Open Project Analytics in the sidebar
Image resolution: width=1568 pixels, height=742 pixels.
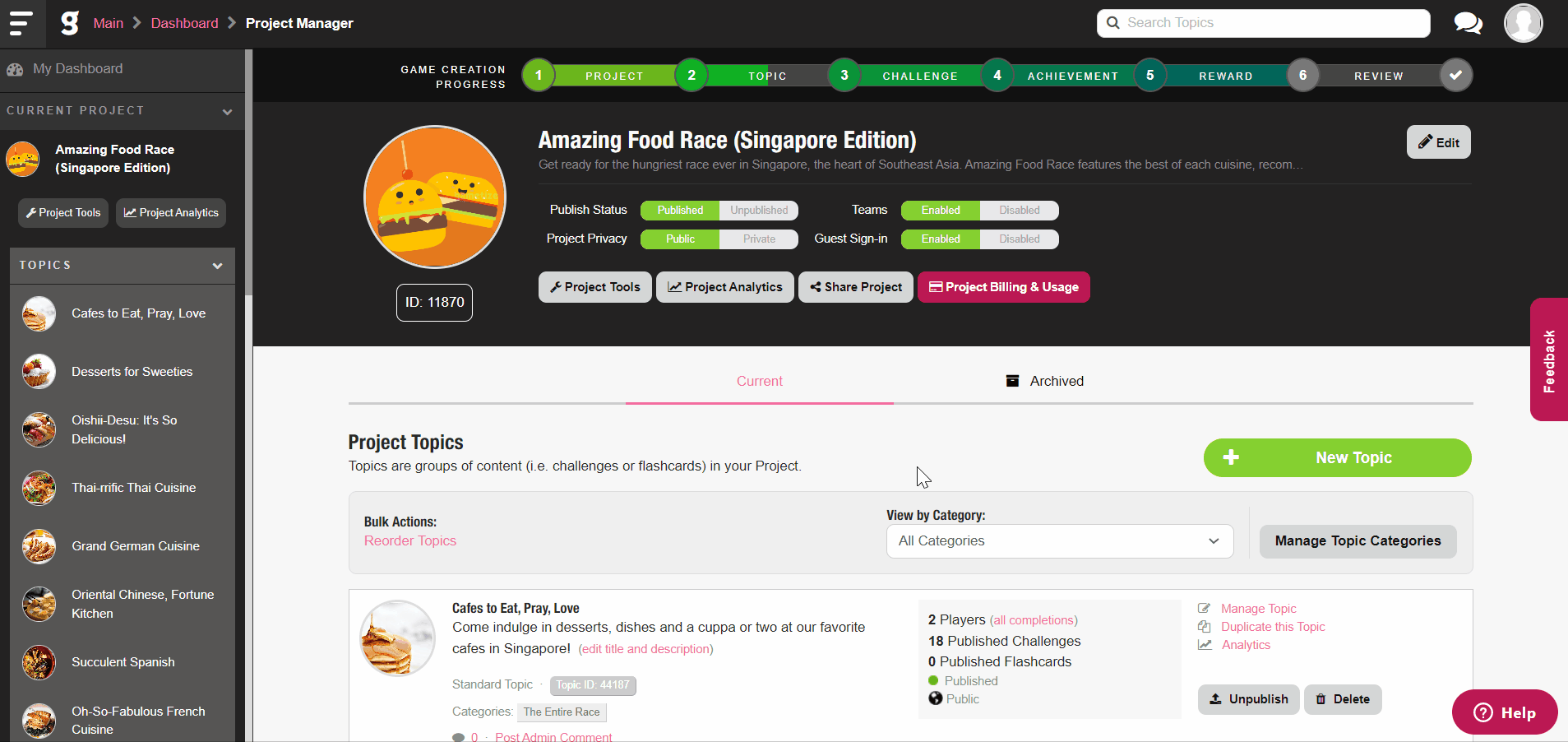[x=171, y=213]
